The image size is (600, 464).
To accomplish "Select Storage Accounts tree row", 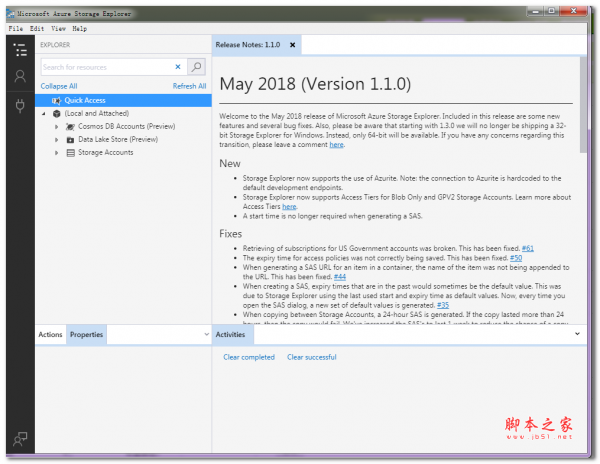I will tap(123, 153).
